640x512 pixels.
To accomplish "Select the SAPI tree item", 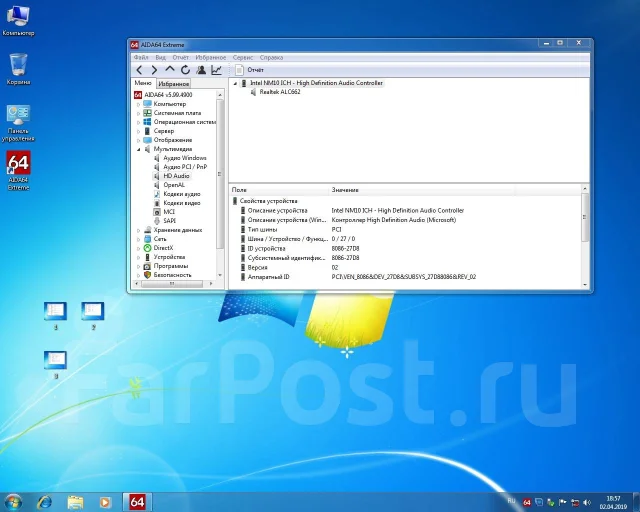I will point(165,221).
